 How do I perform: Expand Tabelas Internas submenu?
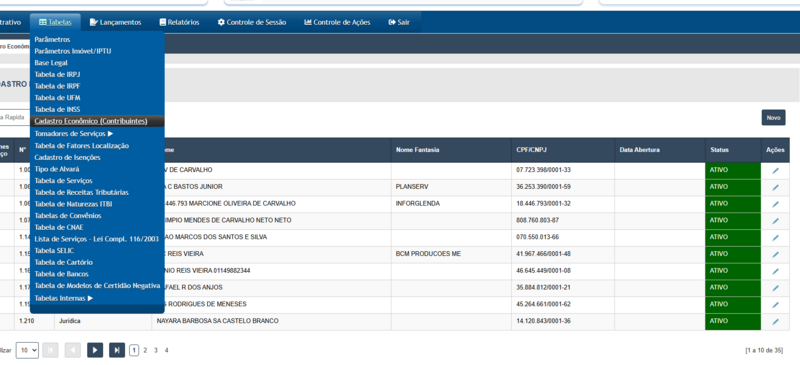[x=64, y=298]
